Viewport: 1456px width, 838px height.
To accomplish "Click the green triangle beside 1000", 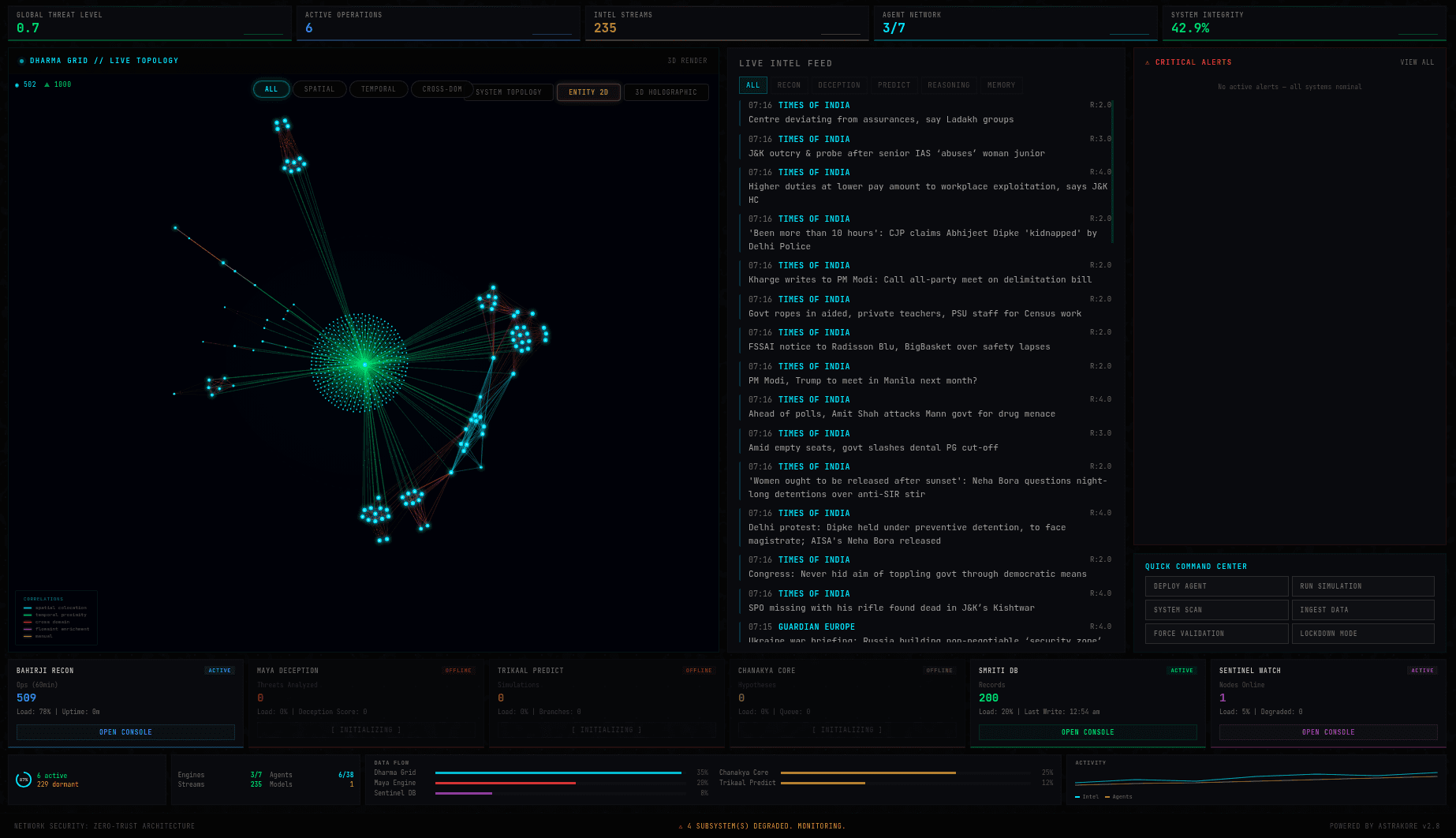I will pyautogui.click(x=47, y=84).
